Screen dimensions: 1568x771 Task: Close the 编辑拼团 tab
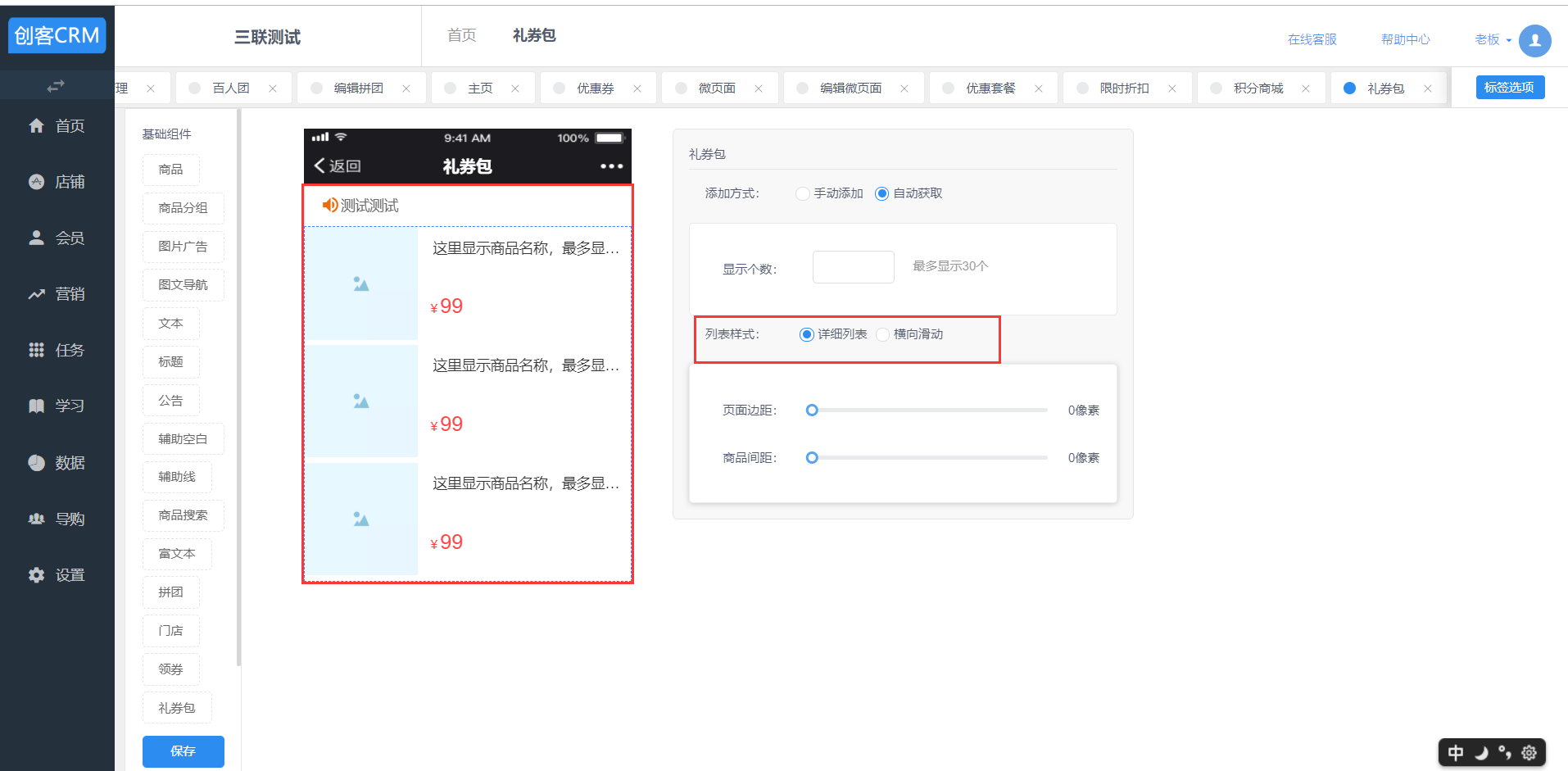pyautogui.click(x=406, y=88)
